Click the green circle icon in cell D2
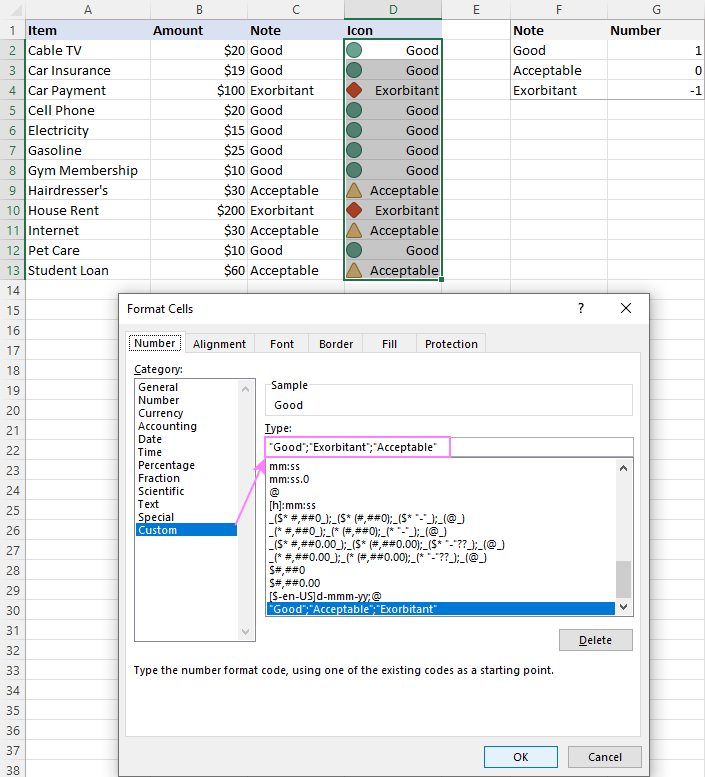This screenshot has width=705, height=777. coord(354,50)
